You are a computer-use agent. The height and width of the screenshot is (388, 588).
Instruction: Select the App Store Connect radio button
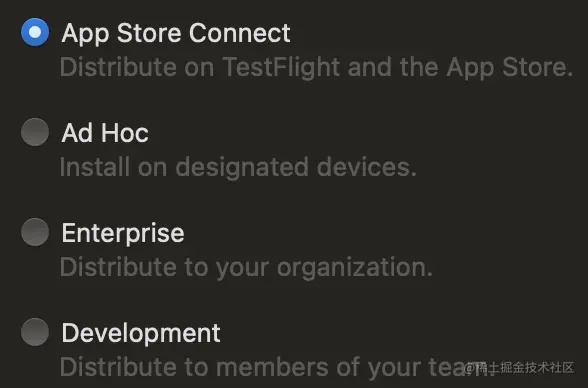[35, 32]
